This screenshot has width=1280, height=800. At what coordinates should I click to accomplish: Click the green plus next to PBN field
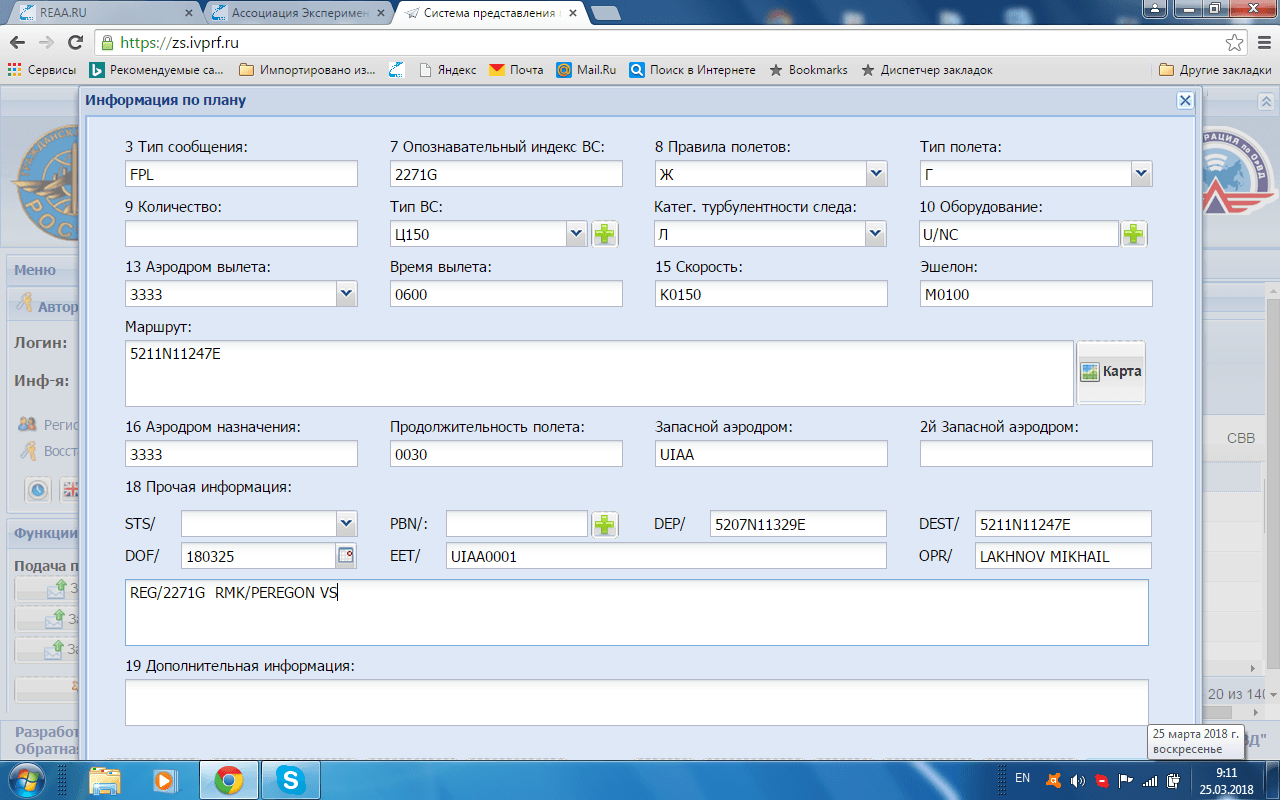tap(605, 524)
